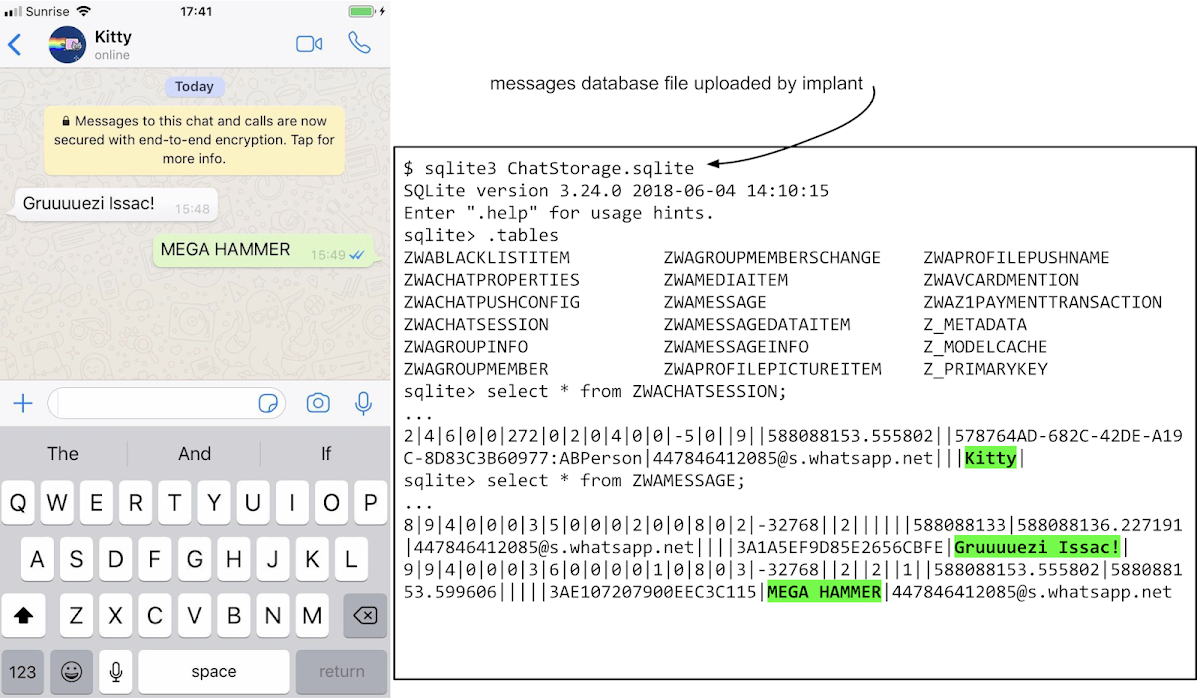Start dictation with the keyboard microphone
Image resolution: width=1200 pixels, height=698 pixels.
tap(115, 671)
